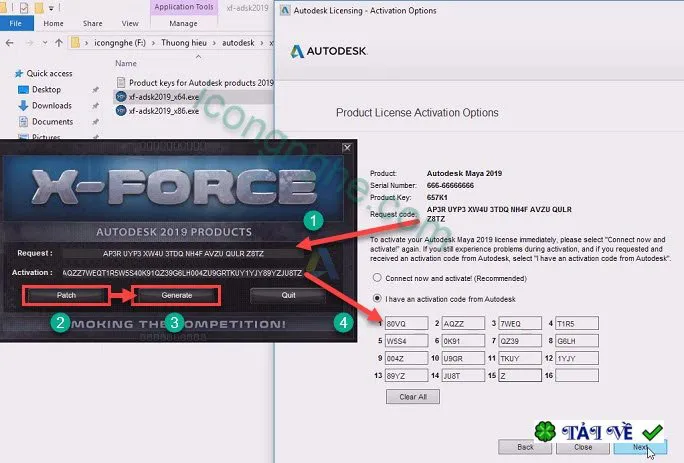Viewport: 684px width, 463px height.
Task: Click activation code box 1 containing 80VQ
Action: [406, 323]
